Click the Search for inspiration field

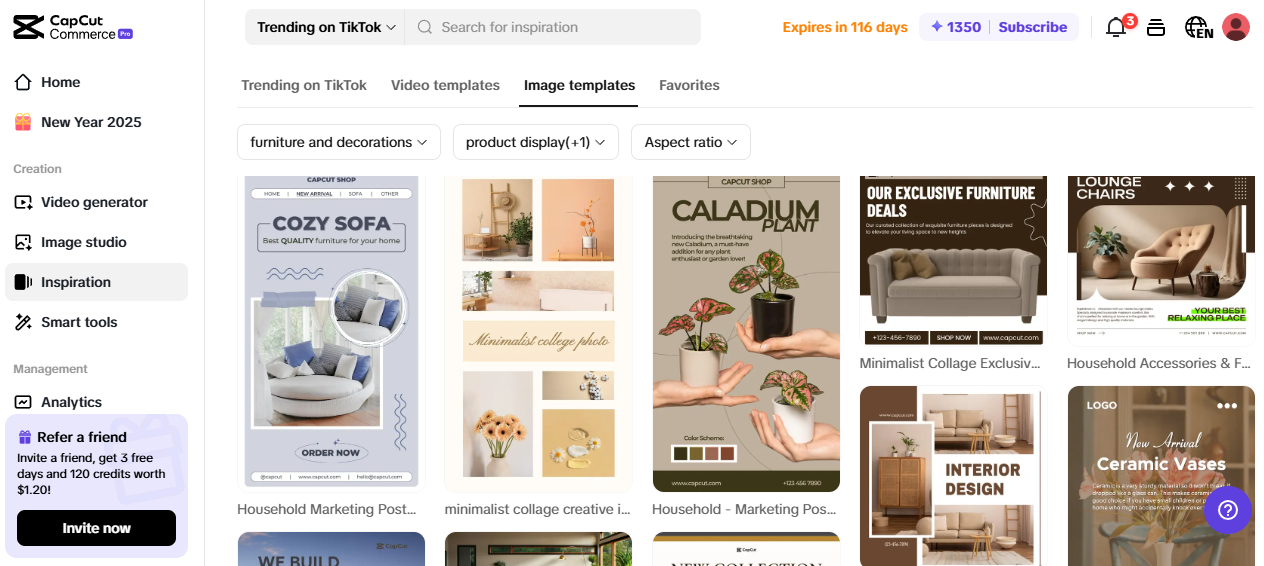click(x=553, y=27)
